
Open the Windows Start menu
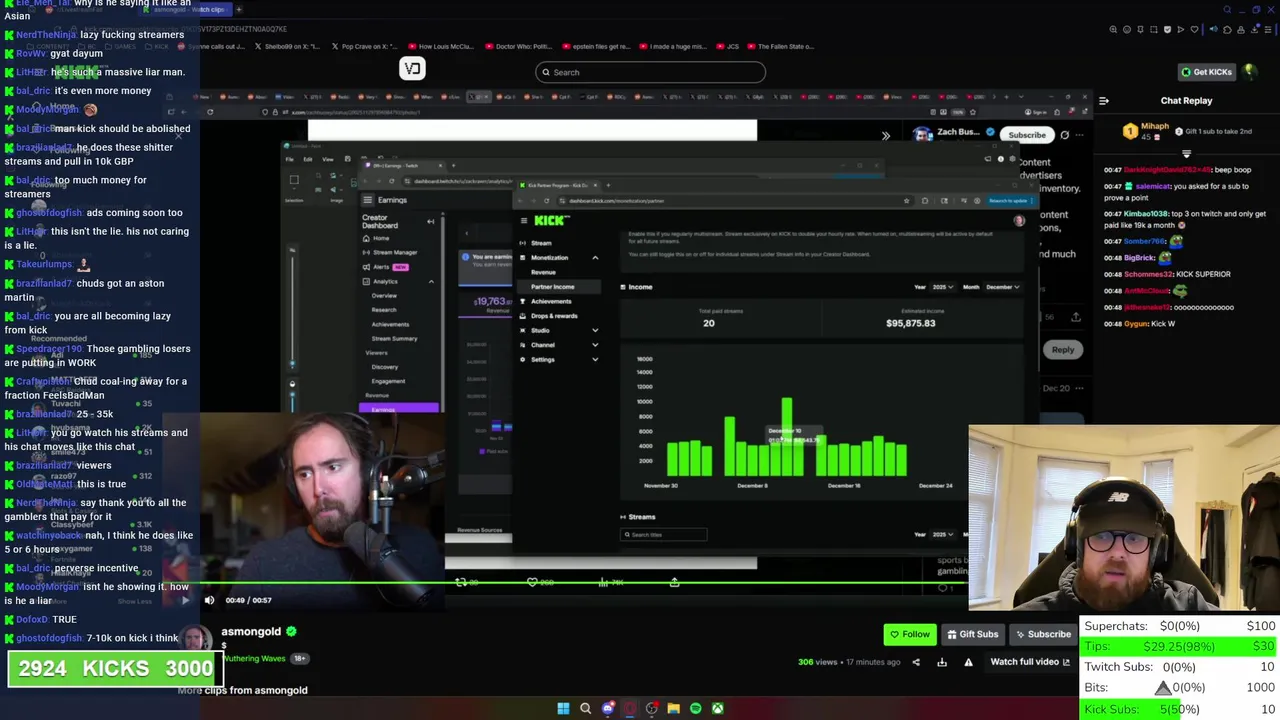pos(563,708)
